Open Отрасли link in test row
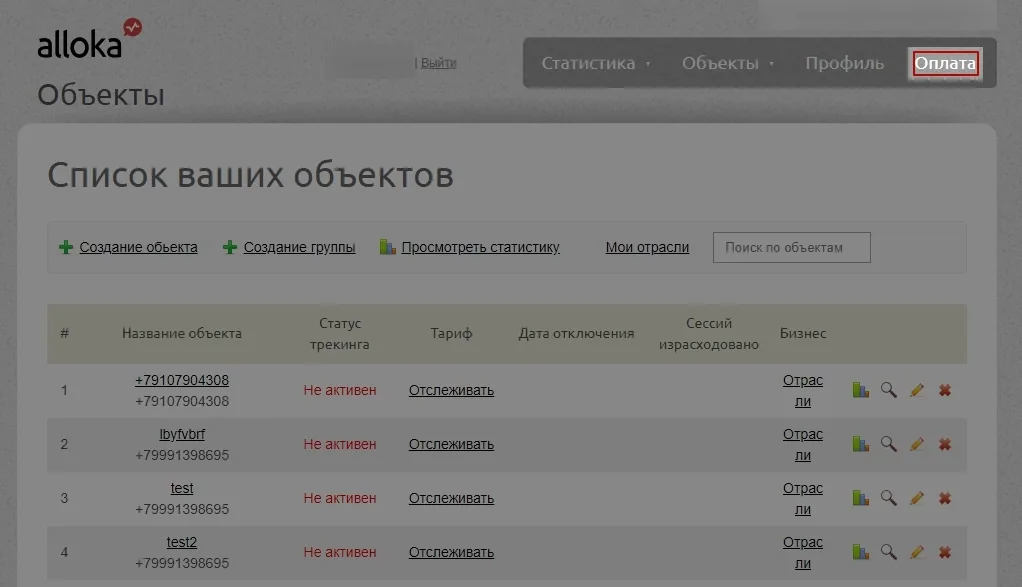The image size is (1022, 587). tap(802, 498)
